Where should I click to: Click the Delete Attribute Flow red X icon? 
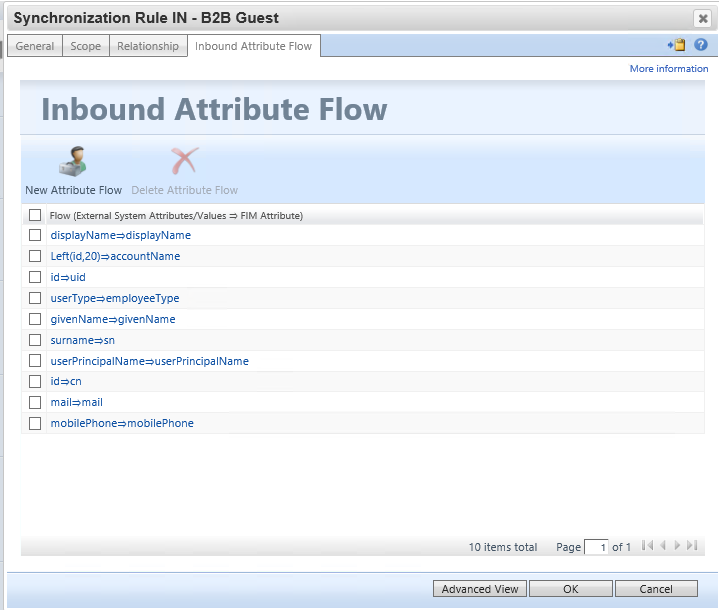[185, 161]
